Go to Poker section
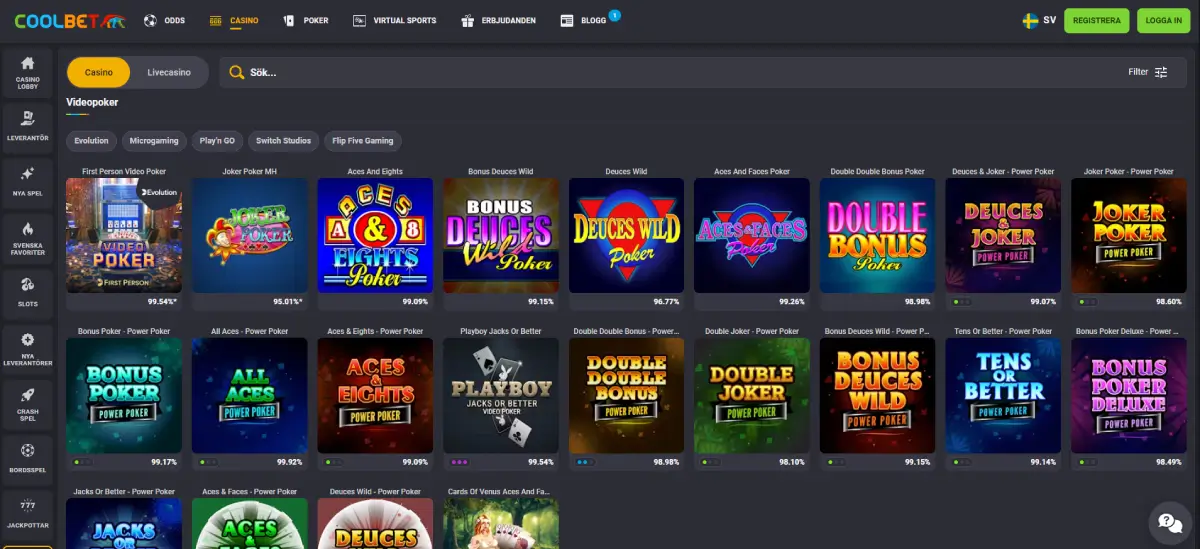 (306, 20)
